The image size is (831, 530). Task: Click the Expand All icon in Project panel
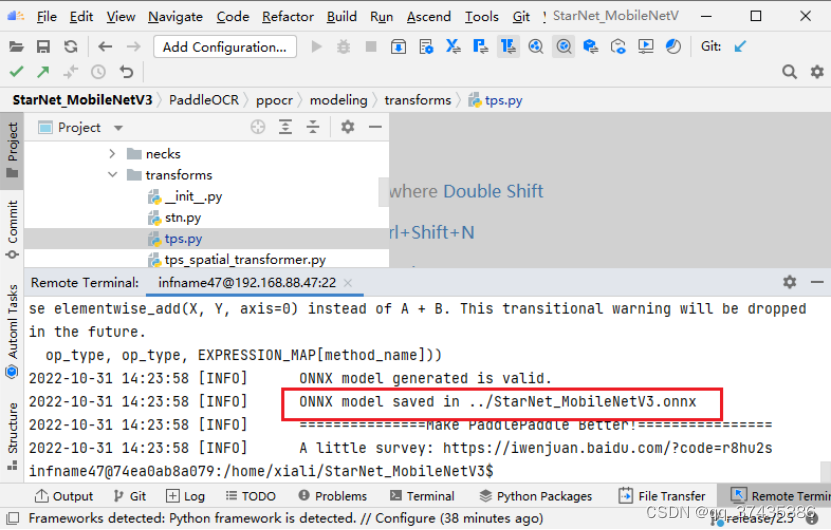pyautogui.click(x=286, y=127)
